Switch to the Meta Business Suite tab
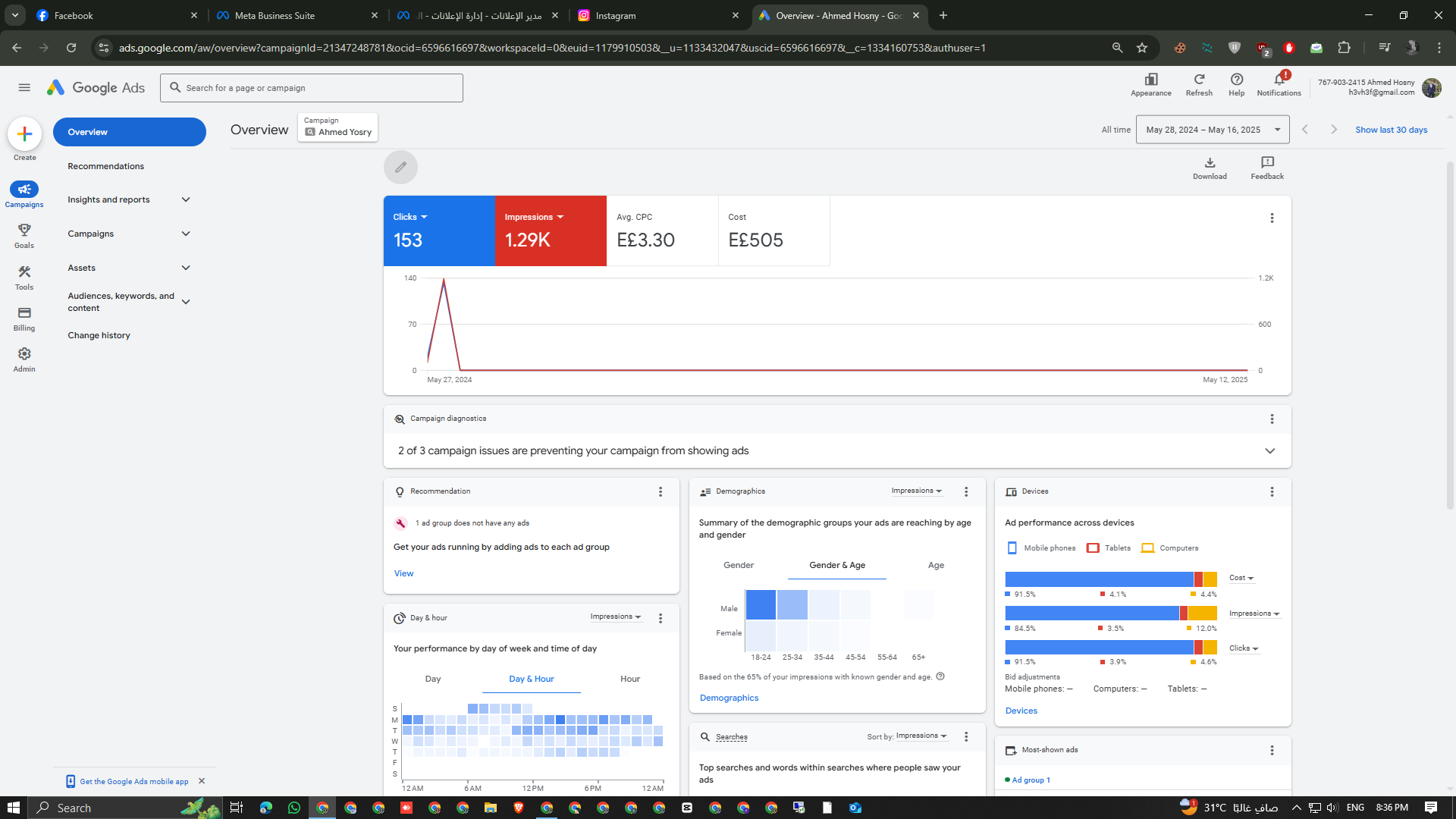The image size is (1456, 819). pos(297,15)
